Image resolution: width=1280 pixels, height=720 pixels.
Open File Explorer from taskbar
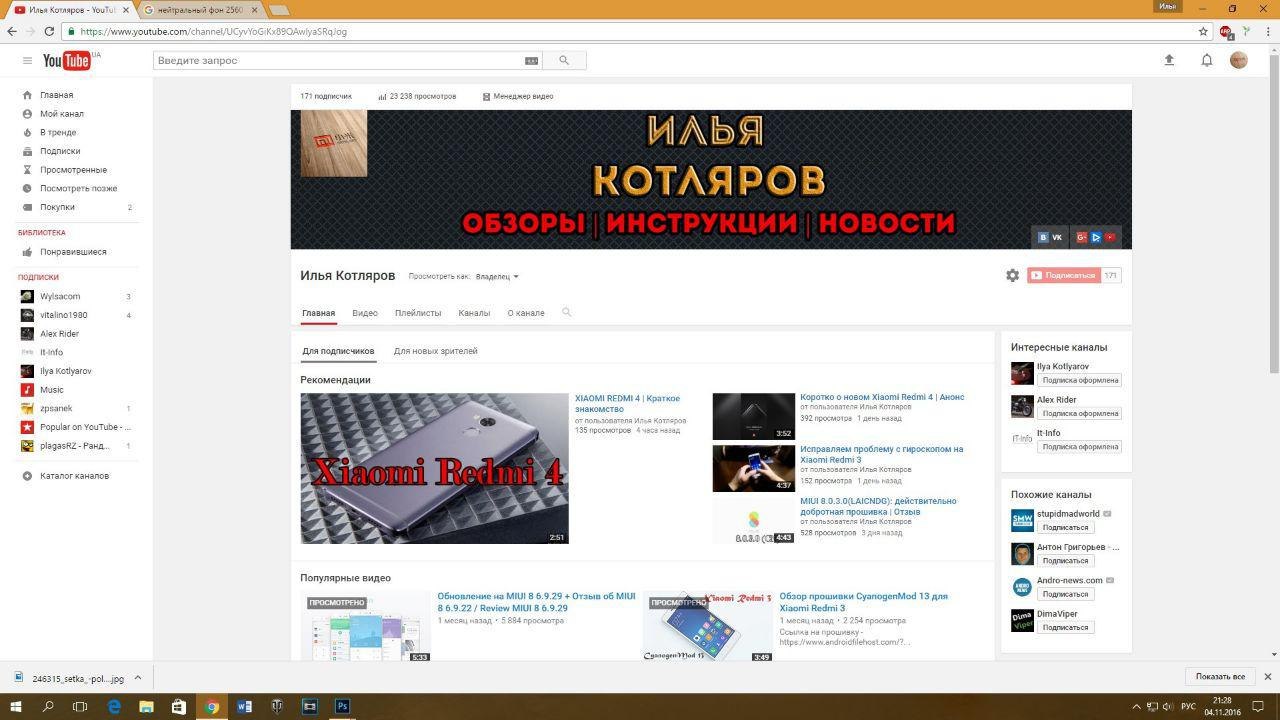147,706
